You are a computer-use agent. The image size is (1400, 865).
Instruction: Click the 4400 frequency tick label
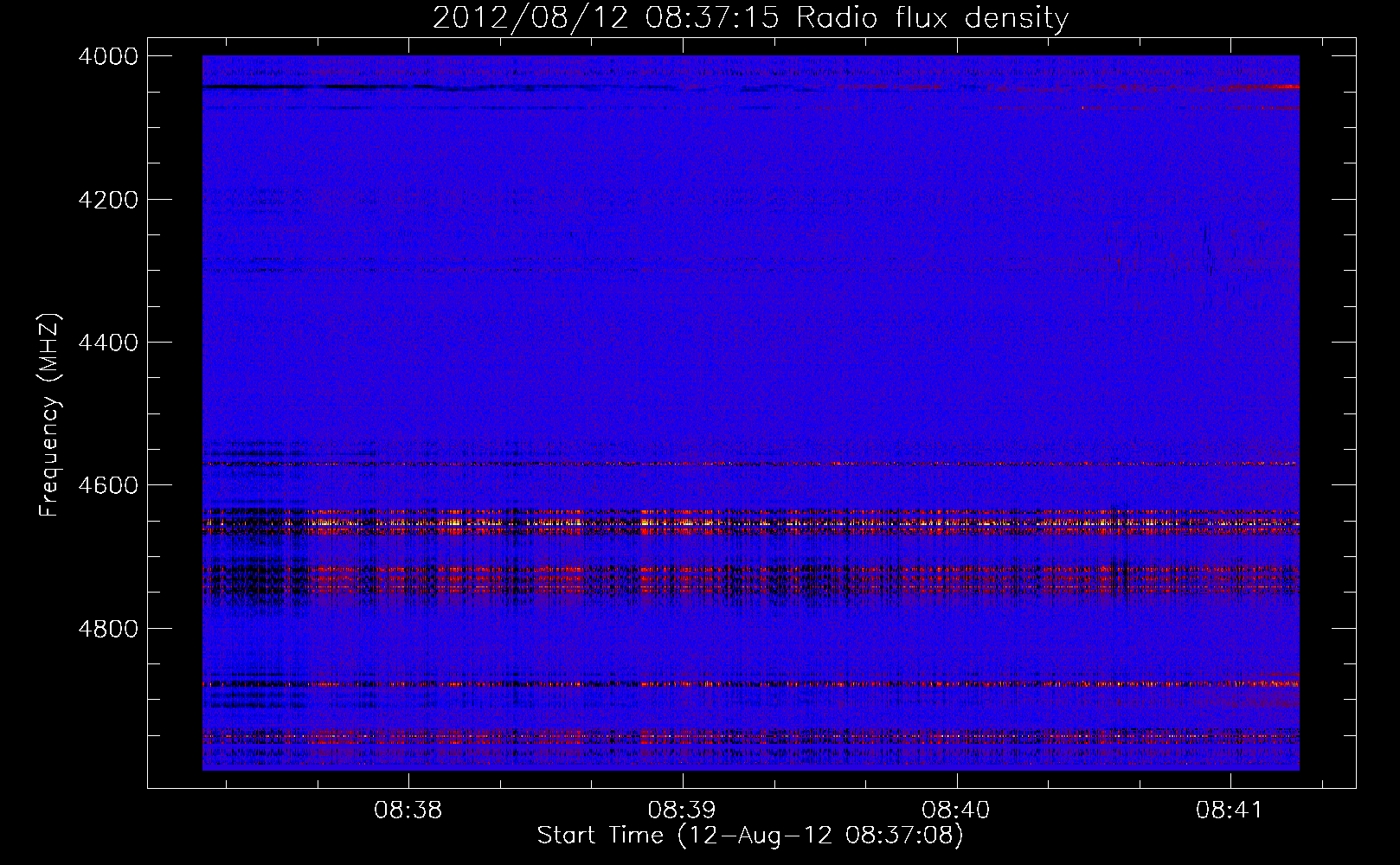click(x=108, y=343)
